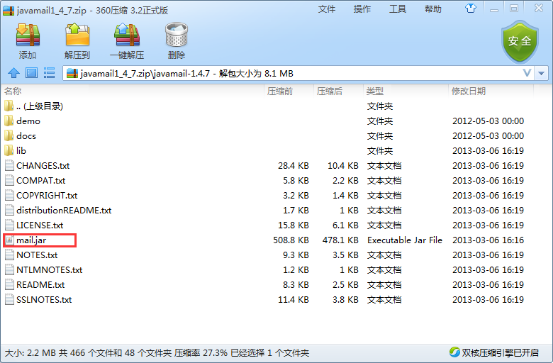Click the V chevron in address bar
This screenshot has height=363, width=553.
tap(527, 73)
